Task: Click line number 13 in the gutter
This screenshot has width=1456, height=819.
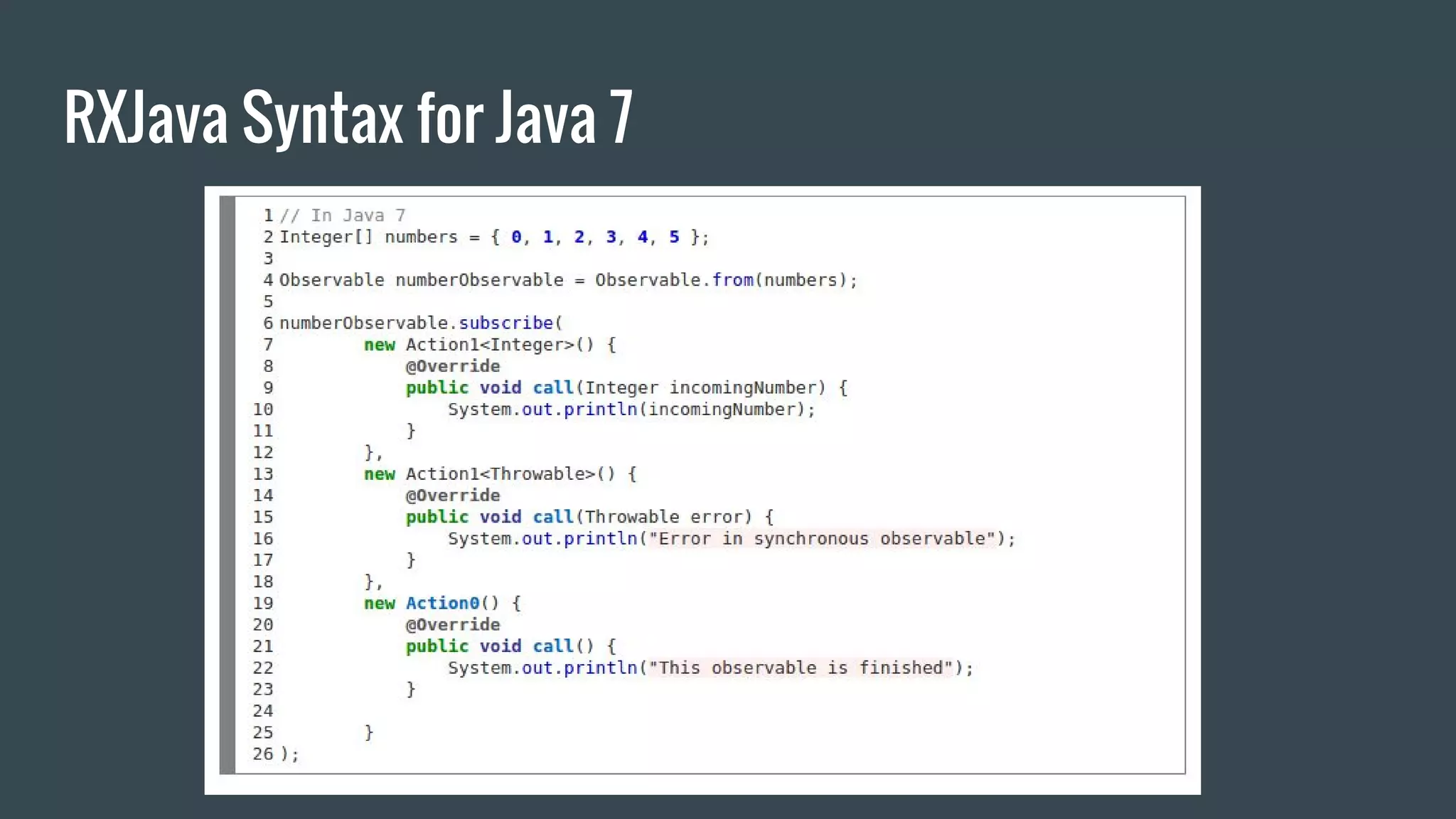Action: (x=263, y=474)
